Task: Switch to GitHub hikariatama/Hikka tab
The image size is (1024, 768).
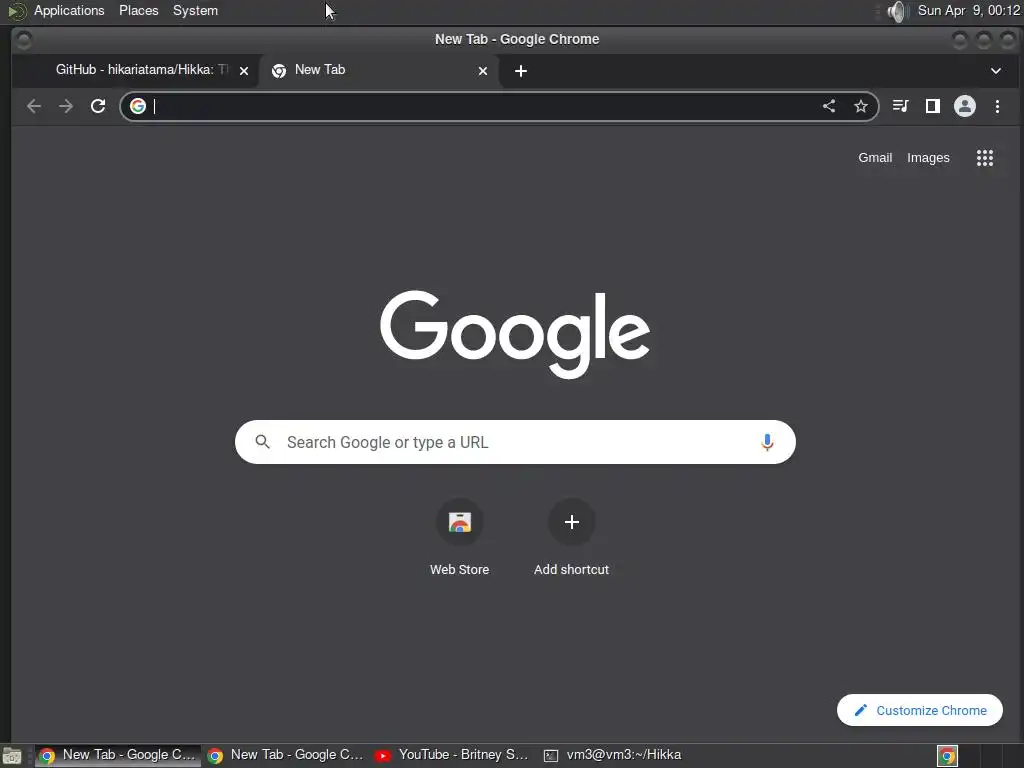Action: coord(136,70)
